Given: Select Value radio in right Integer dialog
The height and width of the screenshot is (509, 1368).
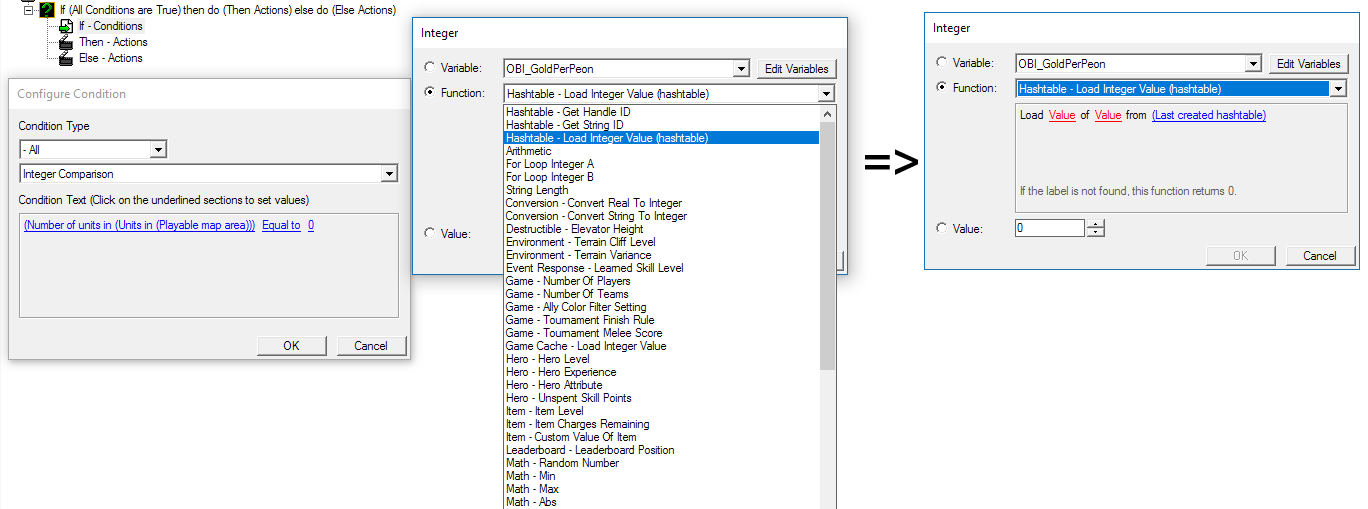Looking at the screenshot, I should point(943,228).
